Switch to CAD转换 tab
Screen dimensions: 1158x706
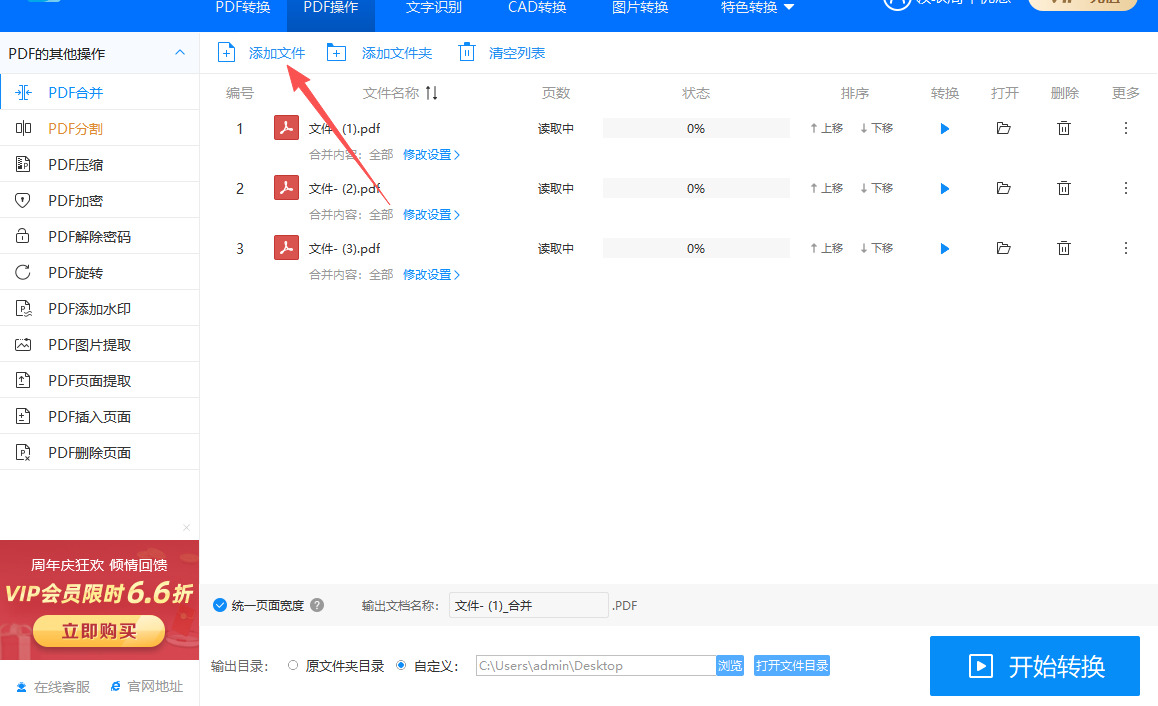[537, 7]
